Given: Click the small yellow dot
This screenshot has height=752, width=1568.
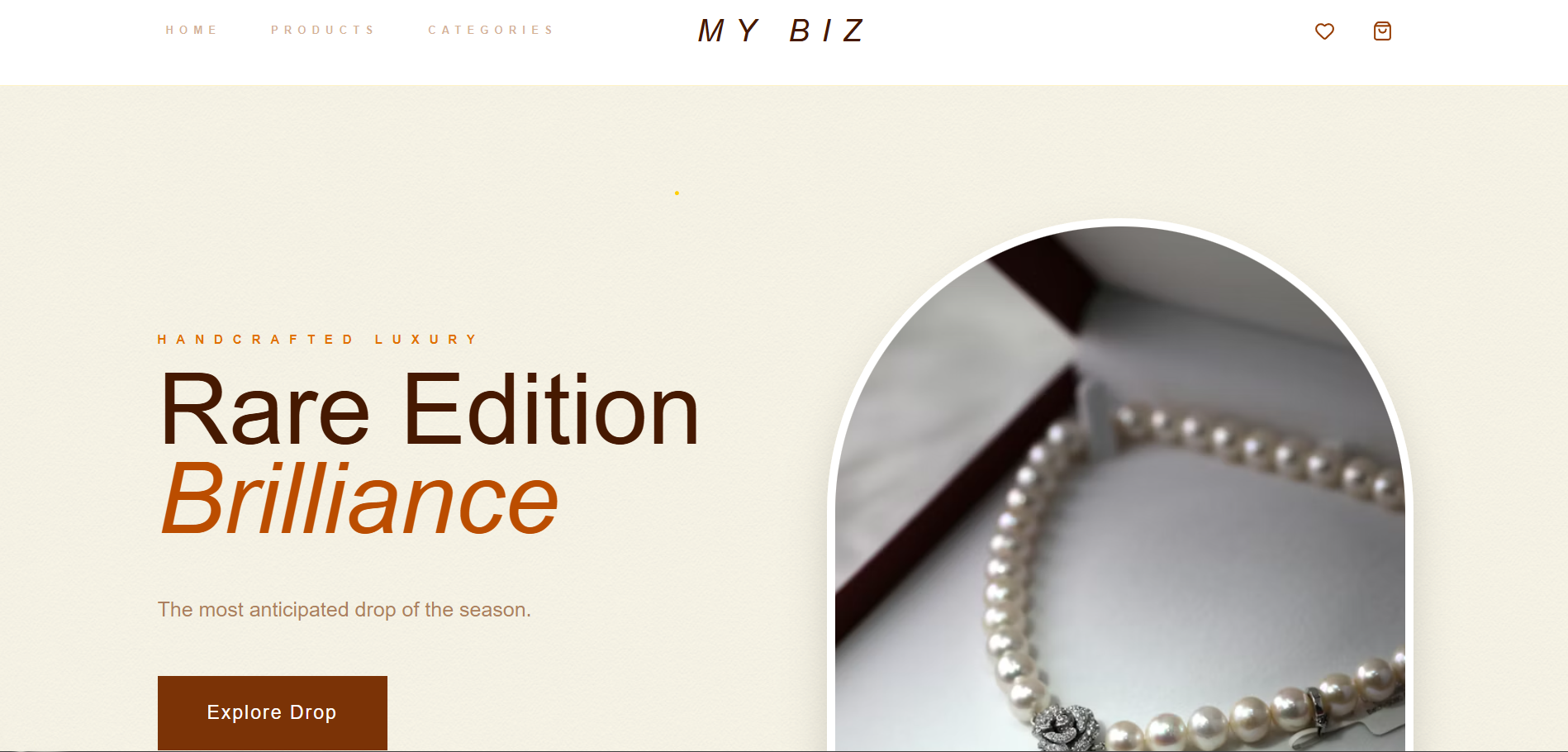Looking at the screenshot, I should pyautogui.click(x=677, y=193).
